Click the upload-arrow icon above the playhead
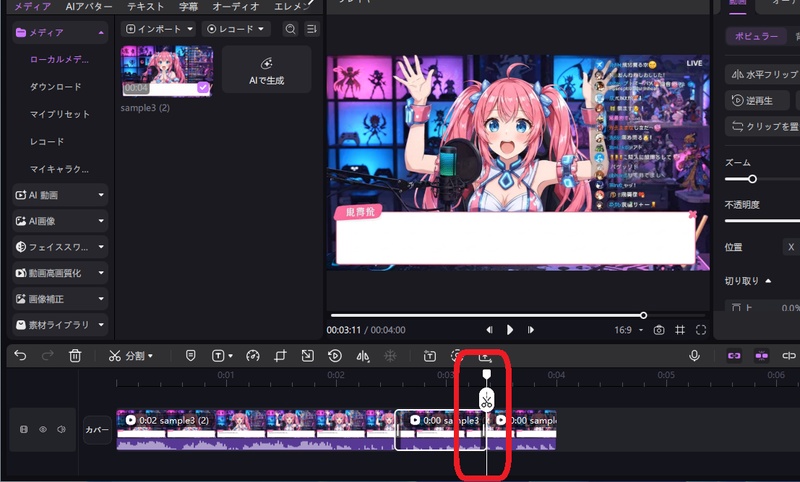This screenshot has height=482, width=800. coord(485,357)
